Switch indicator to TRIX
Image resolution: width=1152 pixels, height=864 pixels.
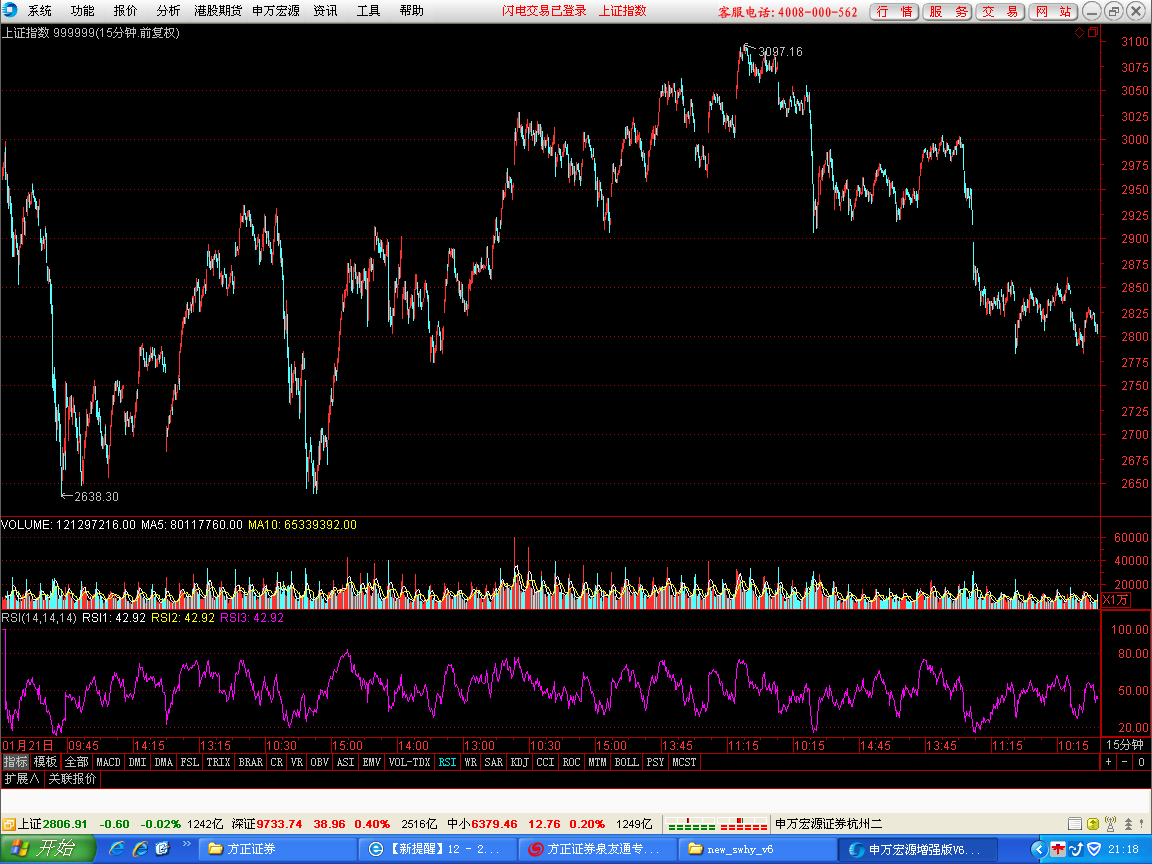[x=218, y=762]
